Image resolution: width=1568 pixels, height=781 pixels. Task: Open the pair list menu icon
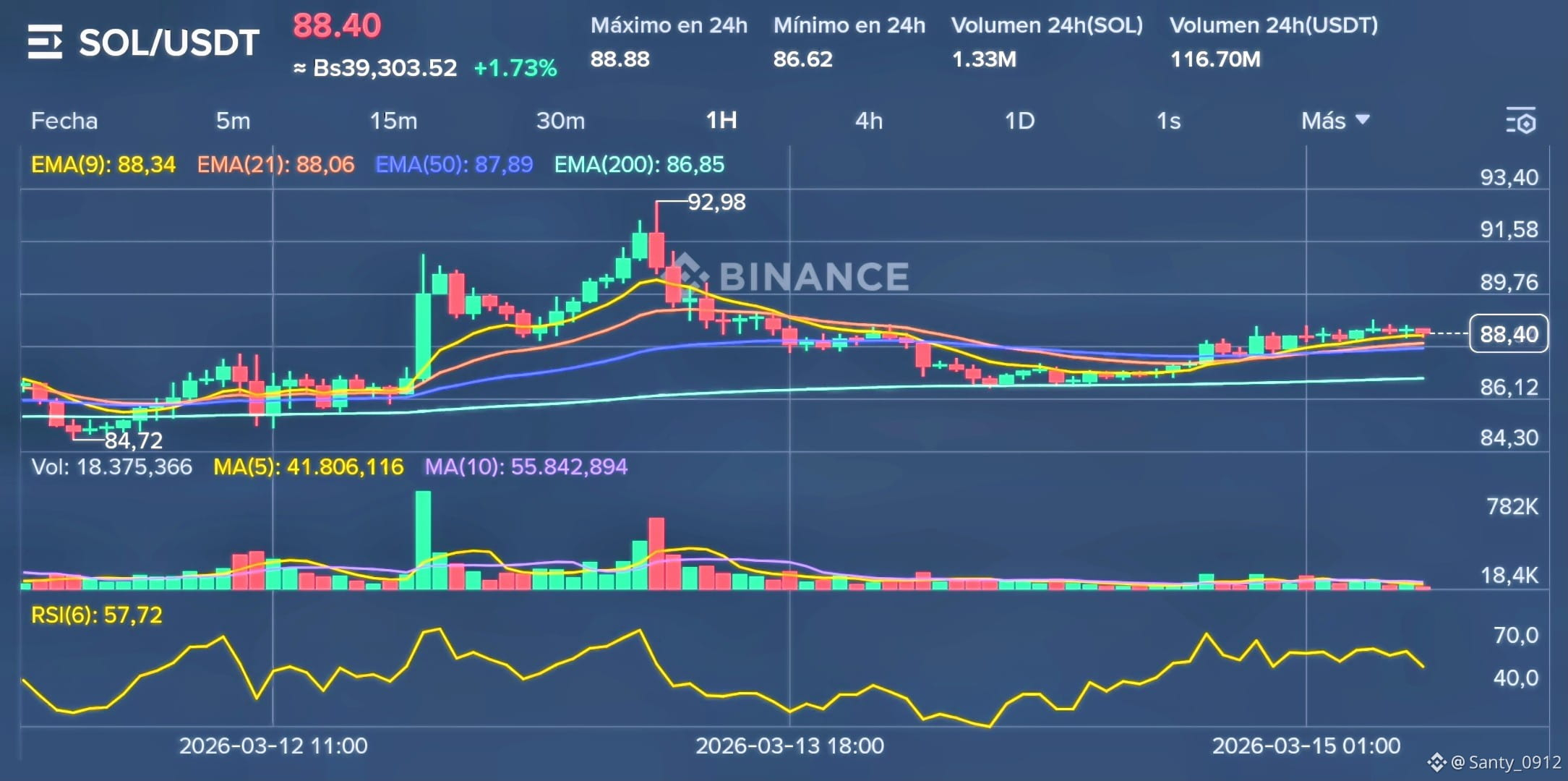pyautogui.click(x=45, y=42)
